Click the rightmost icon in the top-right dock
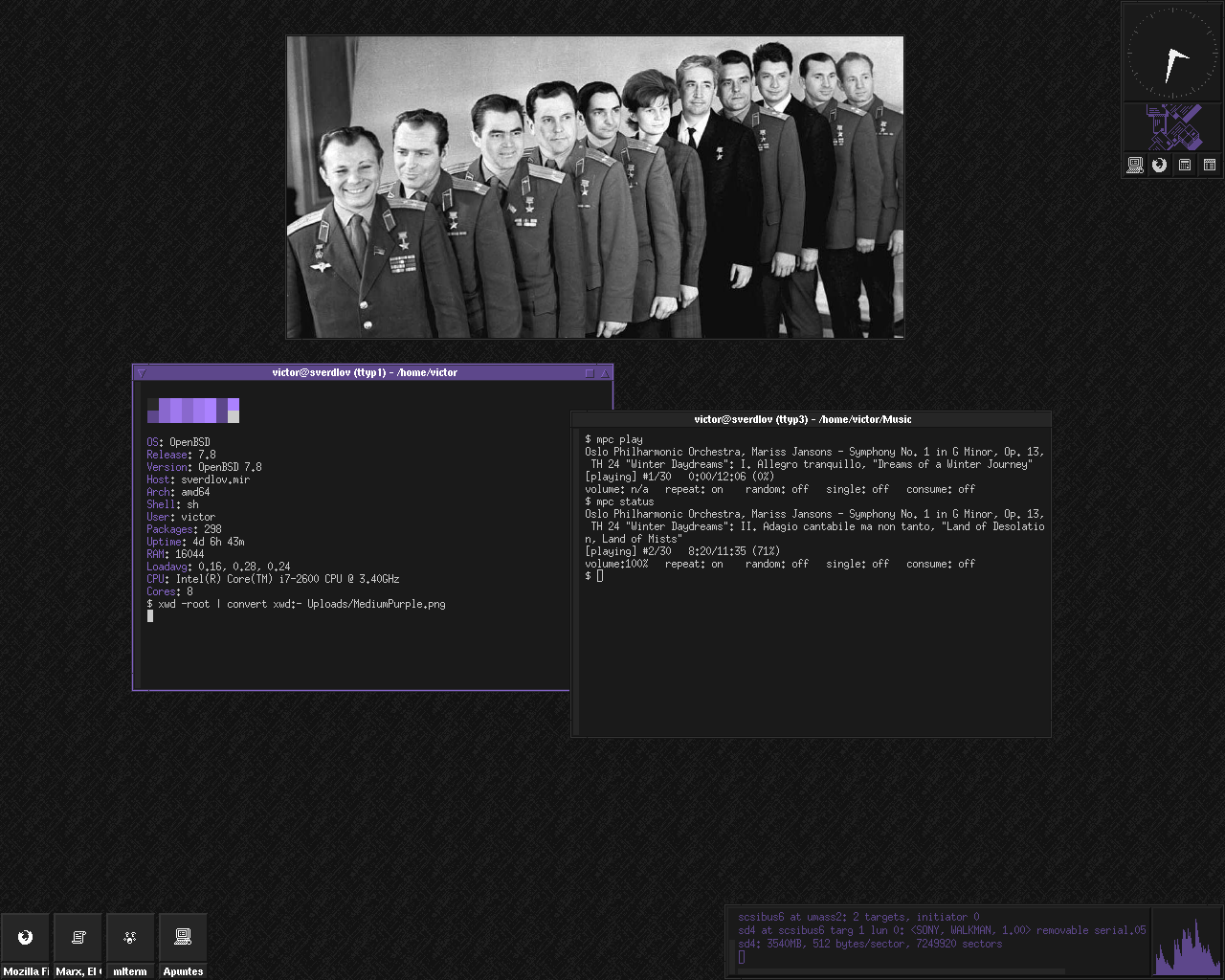Image resolution: width=1225 pixels, height=980 pixels. click(x=1210, y=166)
